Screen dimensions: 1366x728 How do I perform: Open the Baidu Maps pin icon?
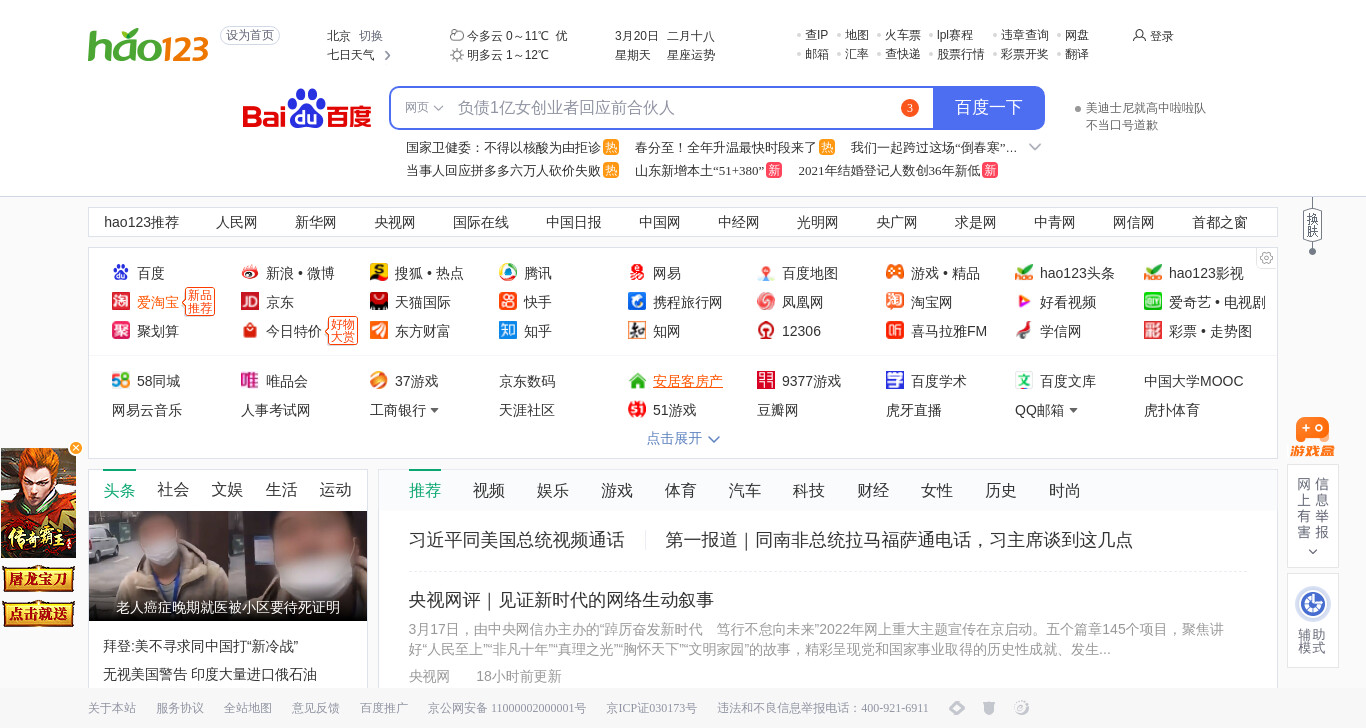[766, 273]
